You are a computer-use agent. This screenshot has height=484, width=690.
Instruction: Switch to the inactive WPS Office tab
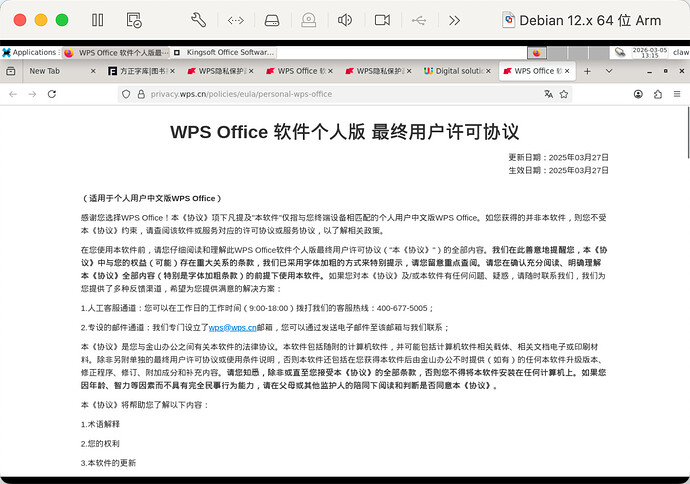pyautogui.click(x=299, y=71)
